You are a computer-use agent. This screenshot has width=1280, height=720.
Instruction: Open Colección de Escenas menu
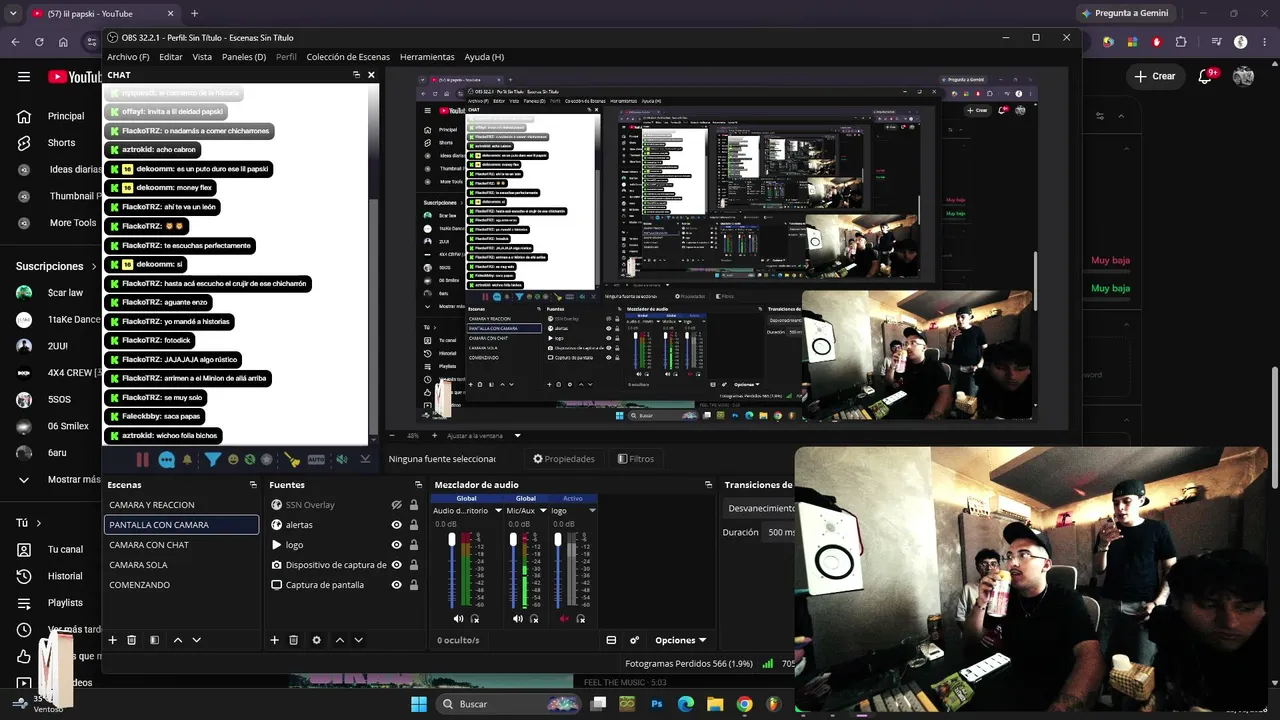[x=348, y=57]
